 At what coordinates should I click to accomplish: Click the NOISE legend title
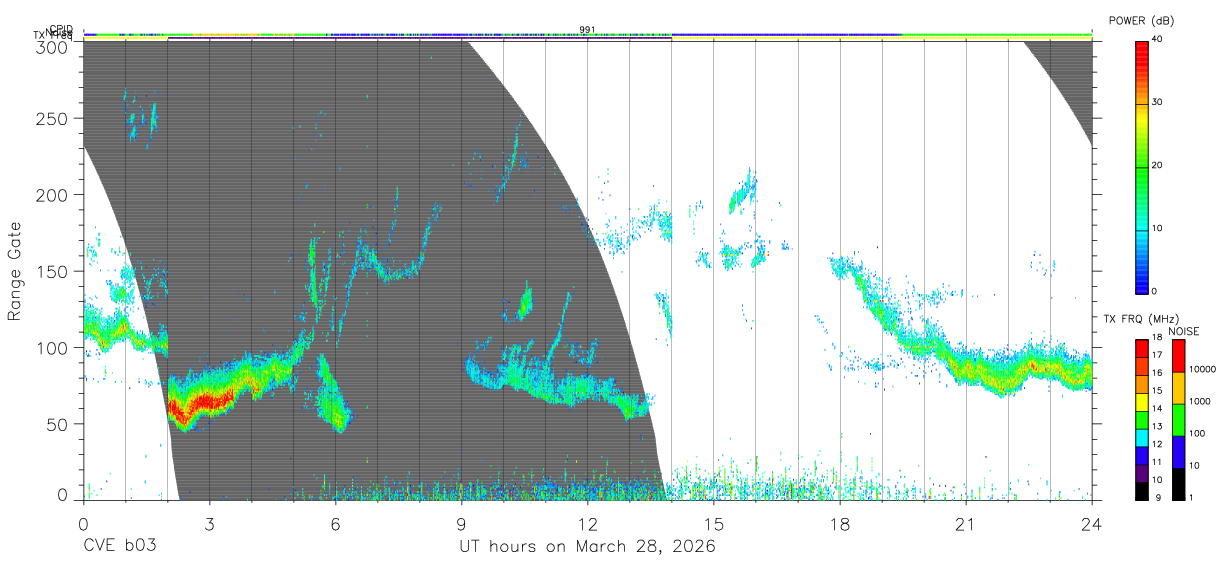click(x=1183, y=331)
